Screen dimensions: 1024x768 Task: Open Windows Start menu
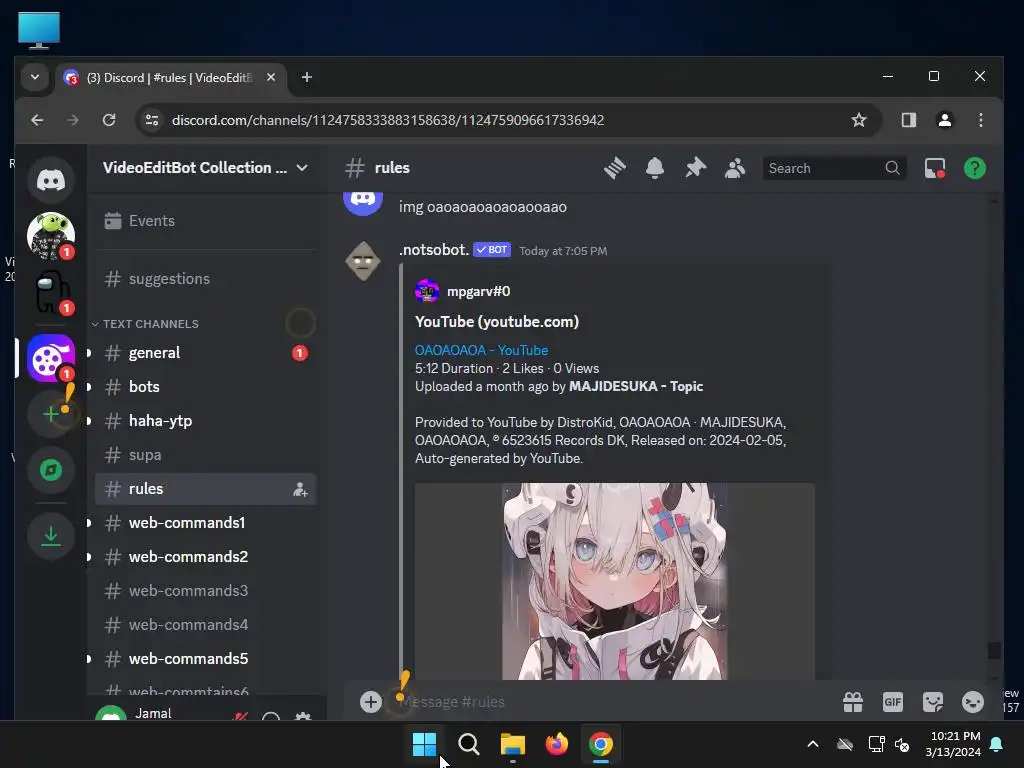424,744
